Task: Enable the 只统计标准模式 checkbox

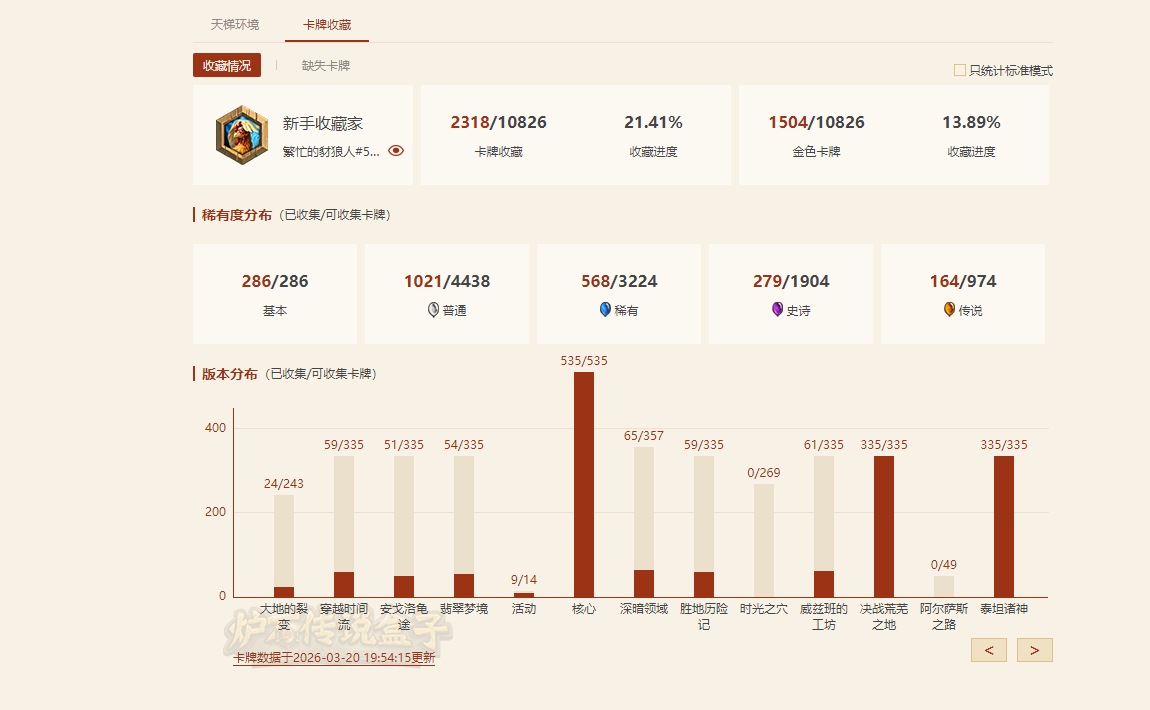Action: point(960,70)
